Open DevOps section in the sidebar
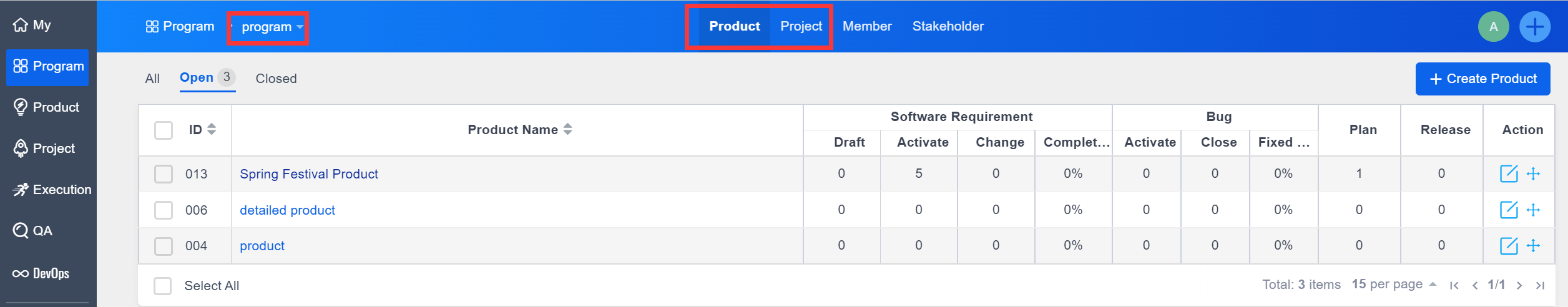This screenshot has height=307, width=1568. 41,273
